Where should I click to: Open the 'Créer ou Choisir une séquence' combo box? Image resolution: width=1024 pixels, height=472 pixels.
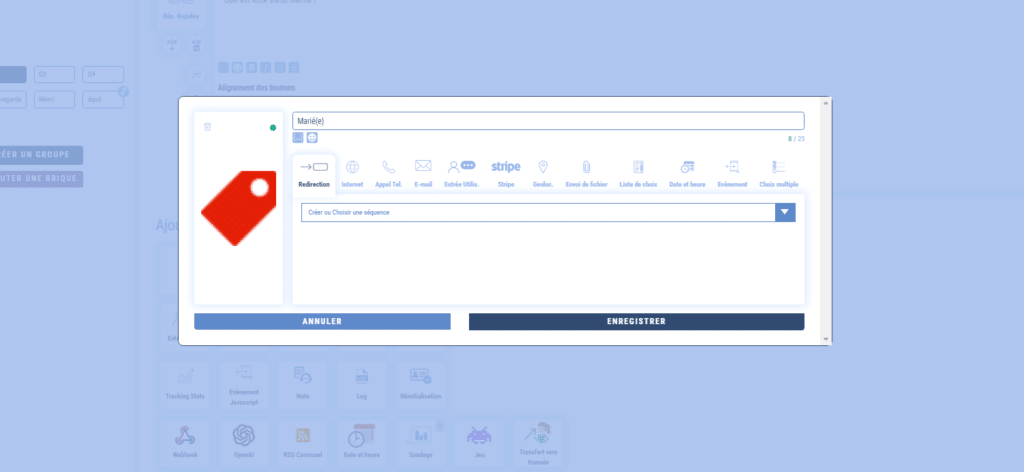point(538,212)
